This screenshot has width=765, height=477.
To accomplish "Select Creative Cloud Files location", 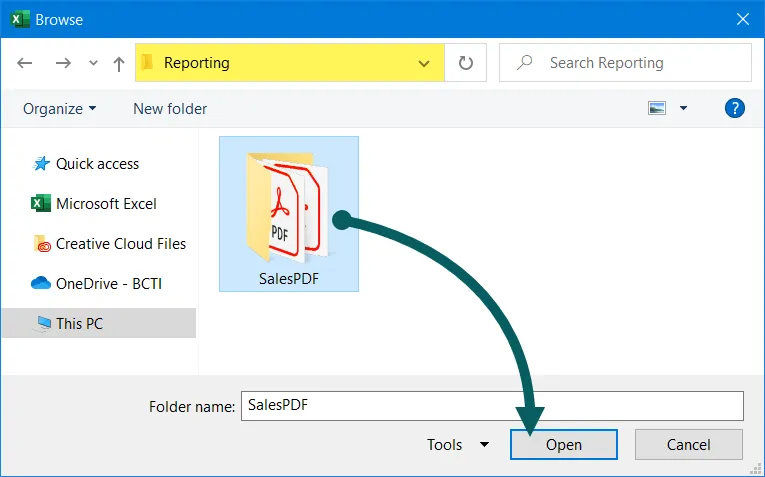I will pos(120,244).
